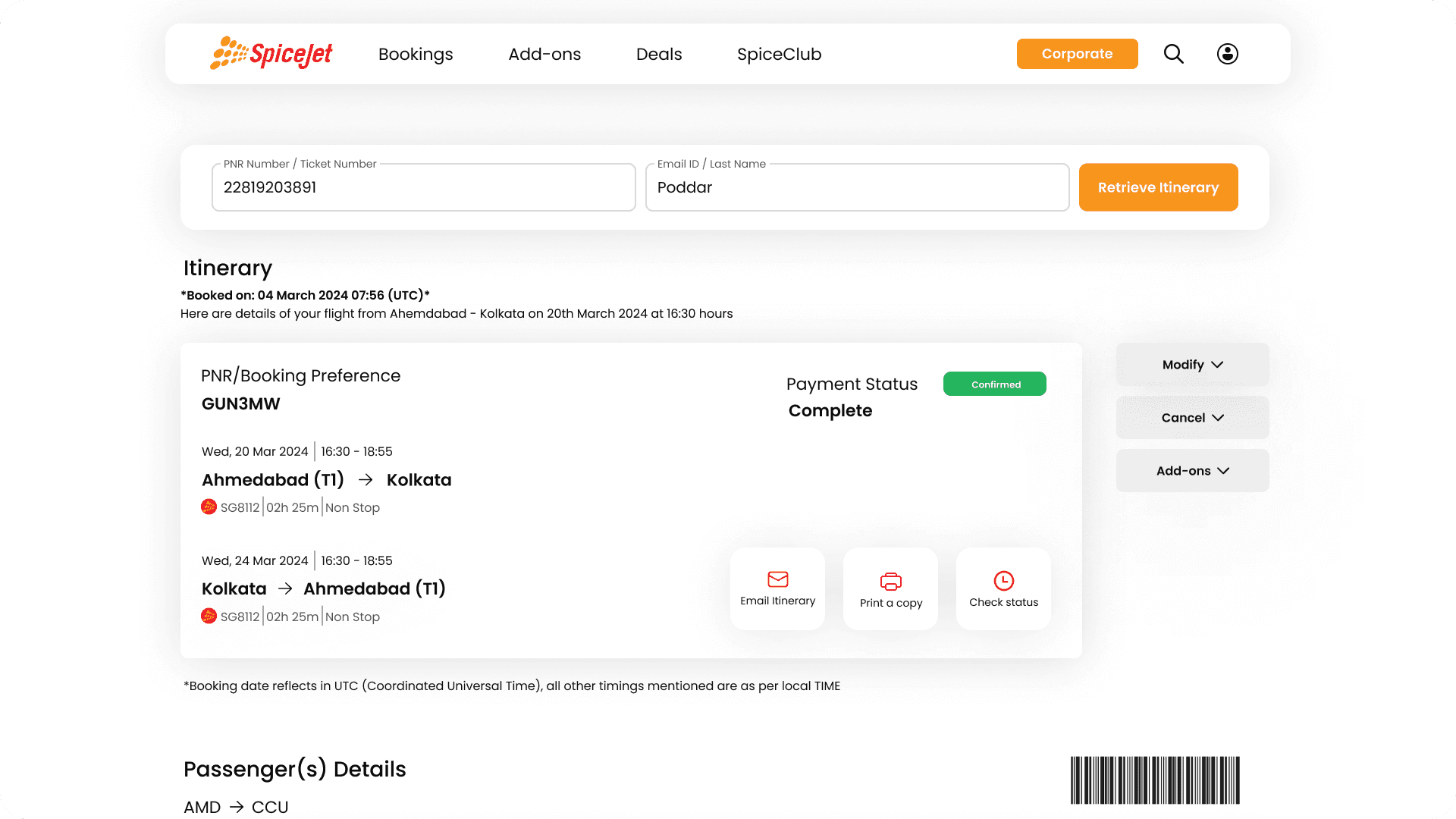Open the SpiceClub menu item
This screenshot has width=1456, height=819.
779,55
